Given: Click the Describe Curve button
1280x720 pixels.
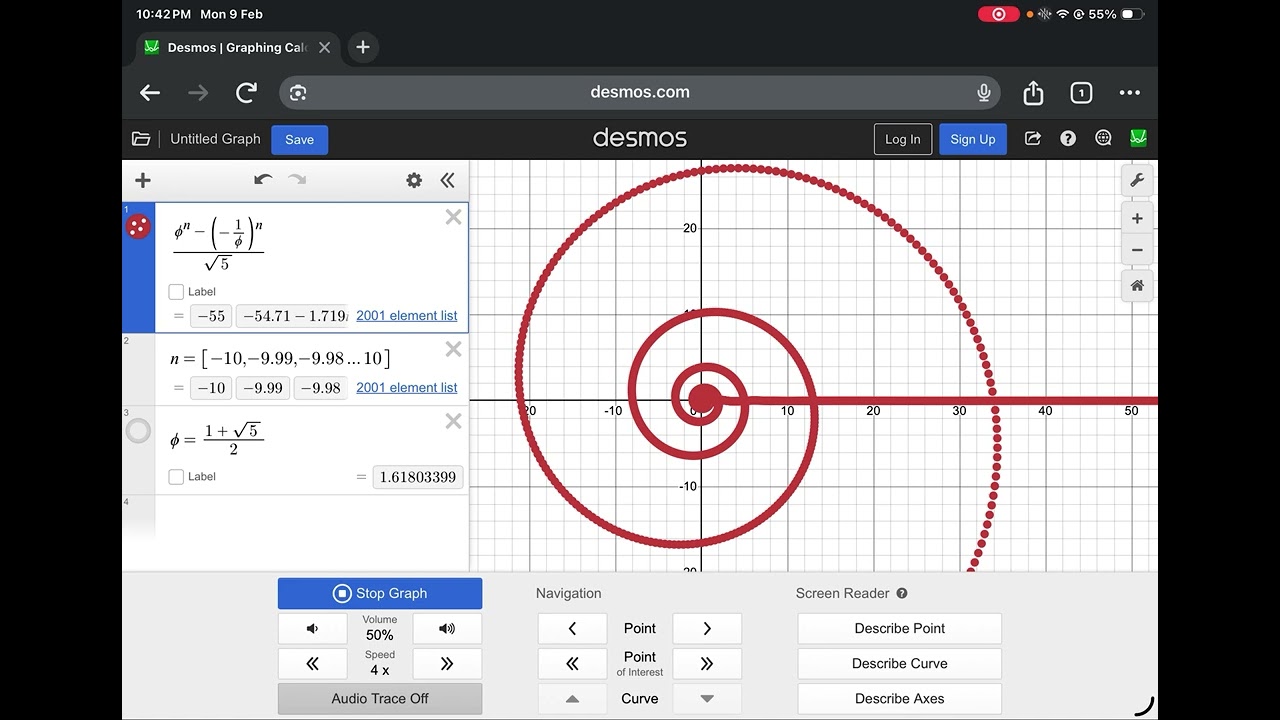Looking at the screenshot, I should tap(900, 664).
